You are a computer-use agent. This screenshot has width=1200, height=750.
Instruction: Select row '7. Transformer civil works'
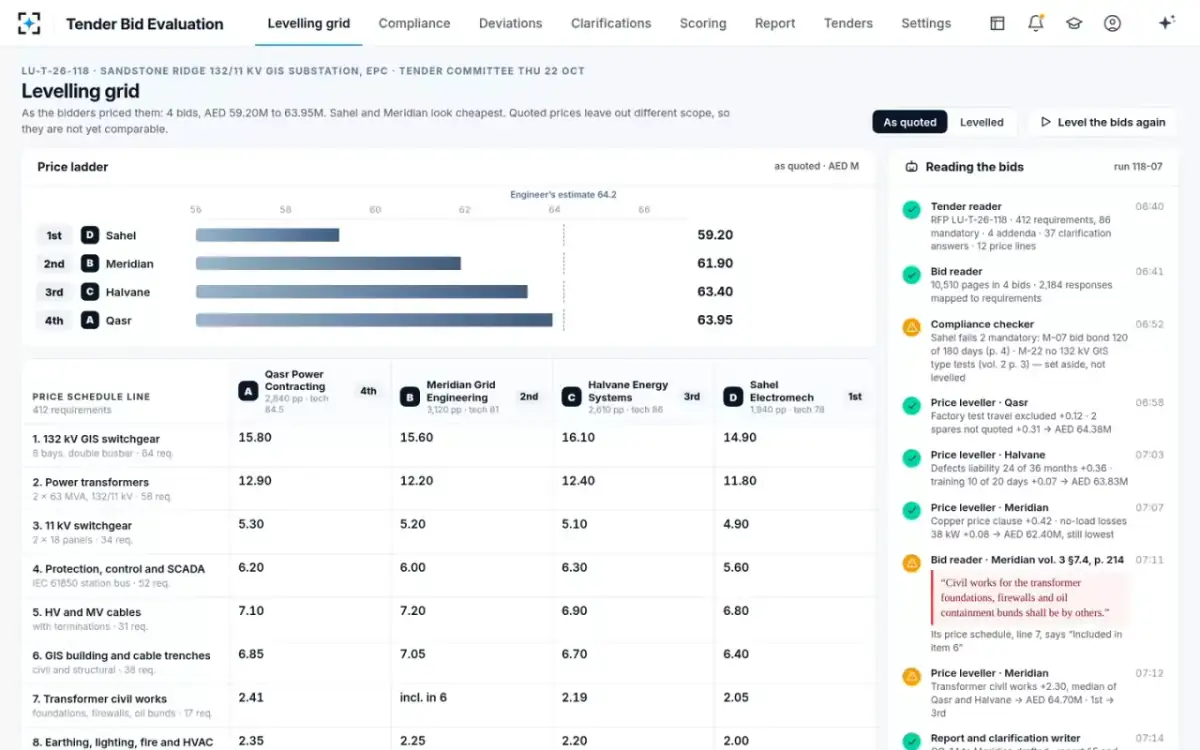click(448, 705)
